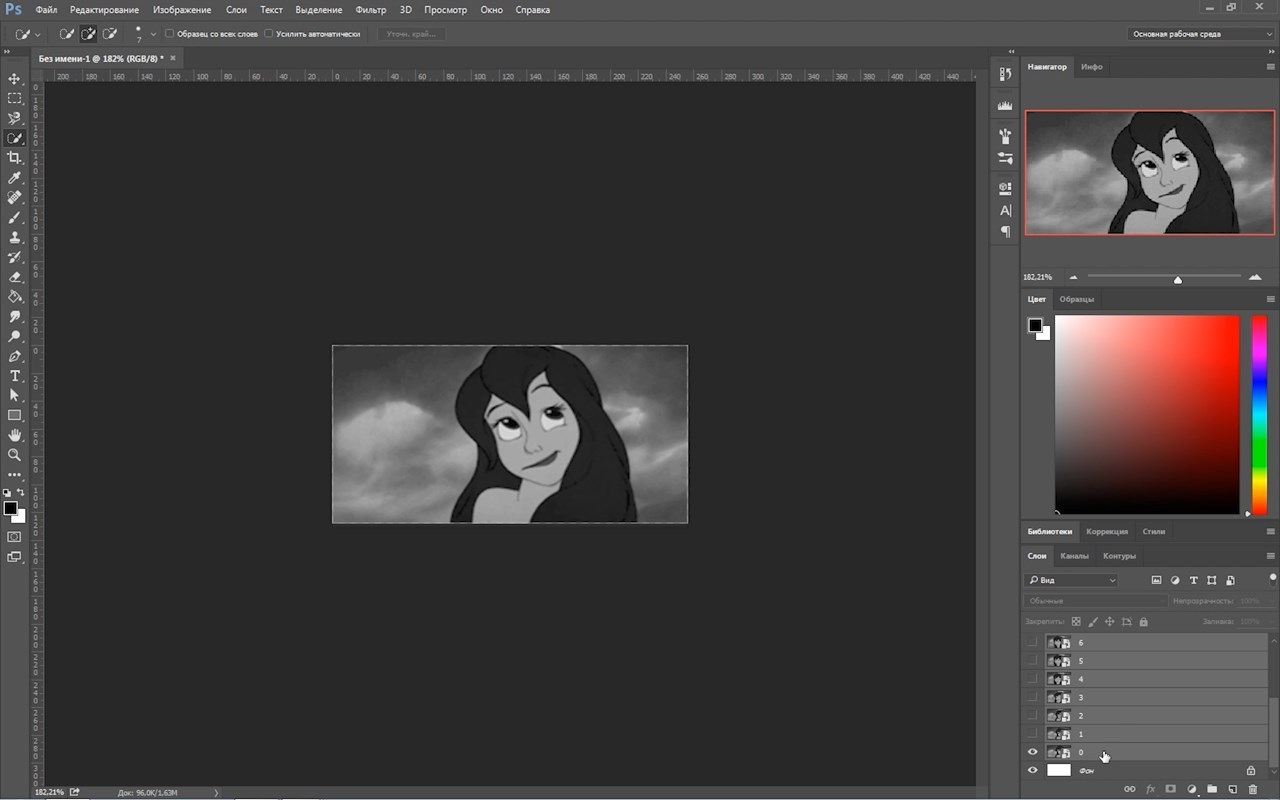This screenshot has width=1280, height=800.
Task: Enable 'Образец со всех слоев' checkbox
Action: pyautogui.click(x=169, y=34)
